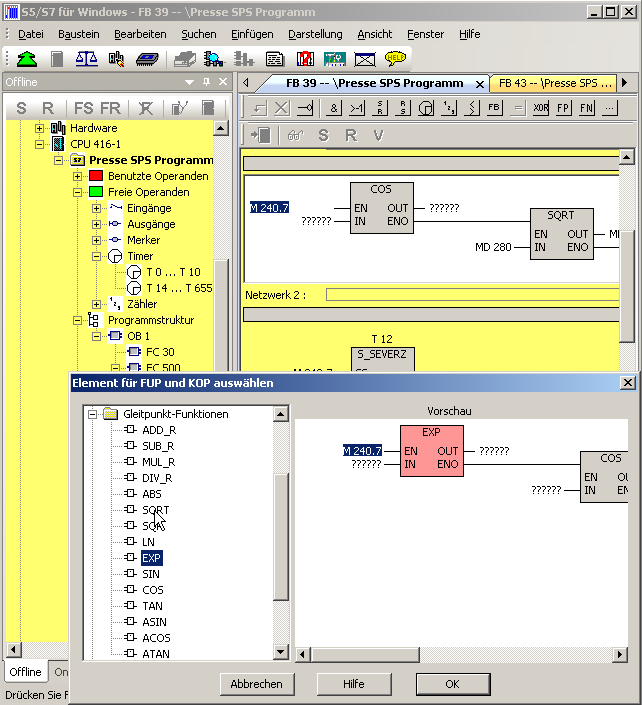Switch to the FB 43 tab
642x705 pixels.
(x=555, y=83)
